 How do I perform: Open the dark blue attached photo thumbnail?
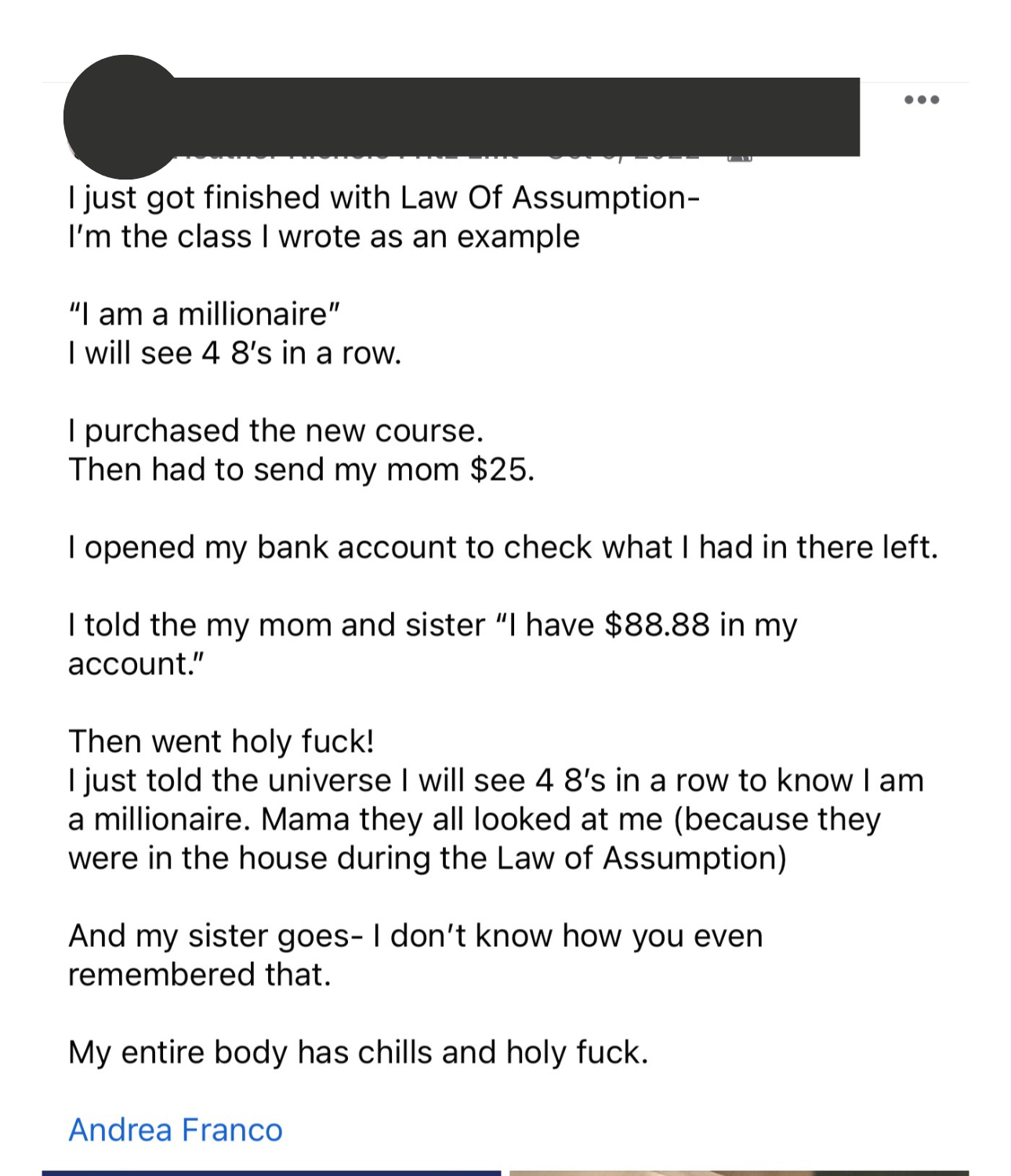pos(271,1173)
